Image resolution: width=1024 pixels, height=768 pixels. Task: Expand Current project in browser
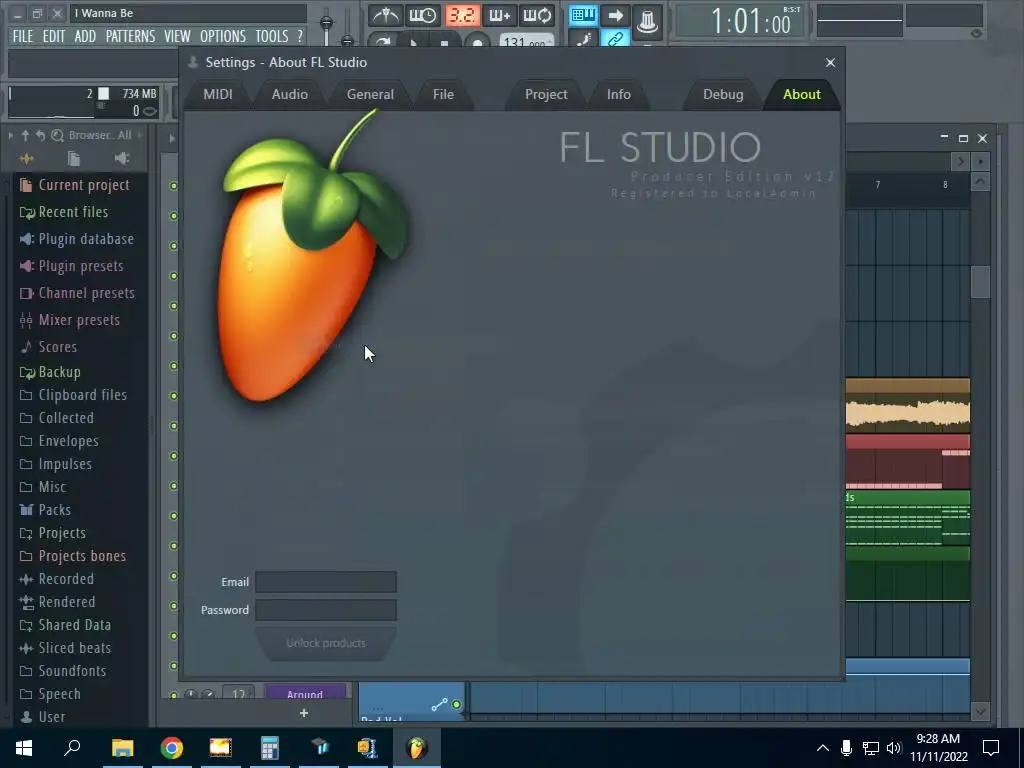(74, 185)
